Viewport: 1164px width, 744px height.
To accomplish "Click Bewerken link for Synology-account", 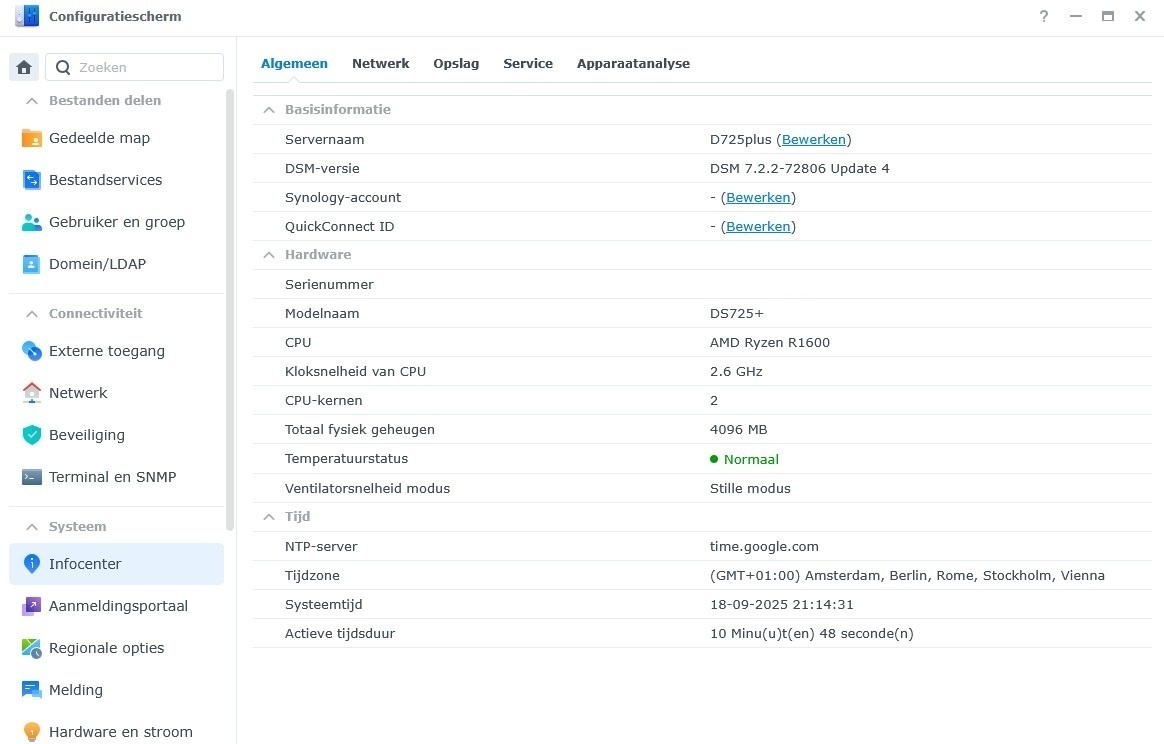I will coord(758,198).
